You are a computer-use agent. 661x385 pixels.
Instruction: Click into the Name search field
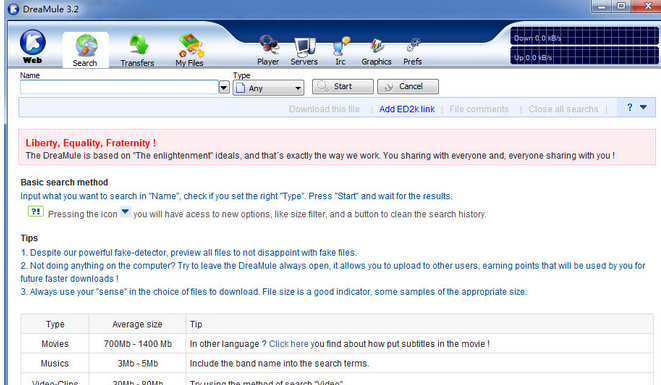coord(119,87)
